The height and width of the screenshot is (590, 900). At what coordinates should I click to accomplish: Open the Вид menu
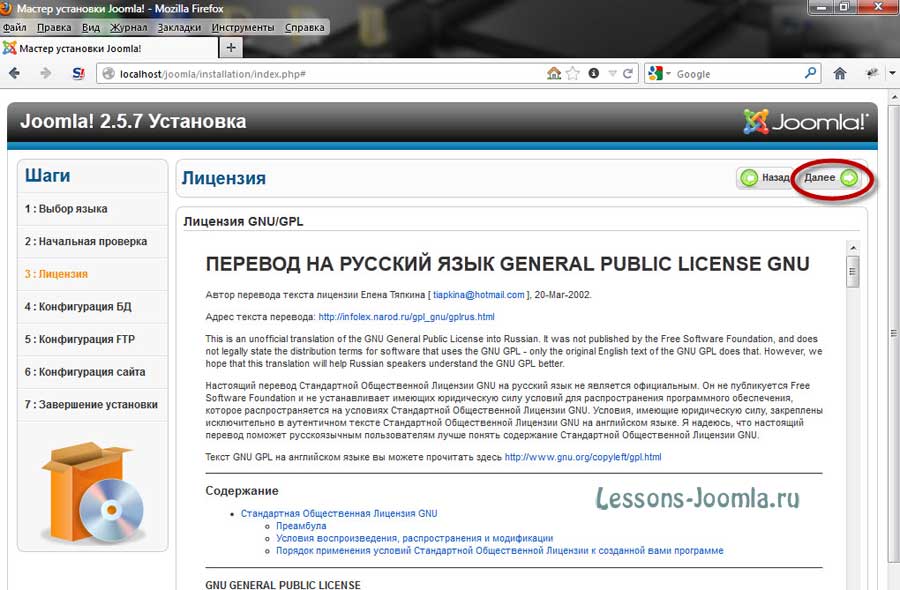pos(91,27)
